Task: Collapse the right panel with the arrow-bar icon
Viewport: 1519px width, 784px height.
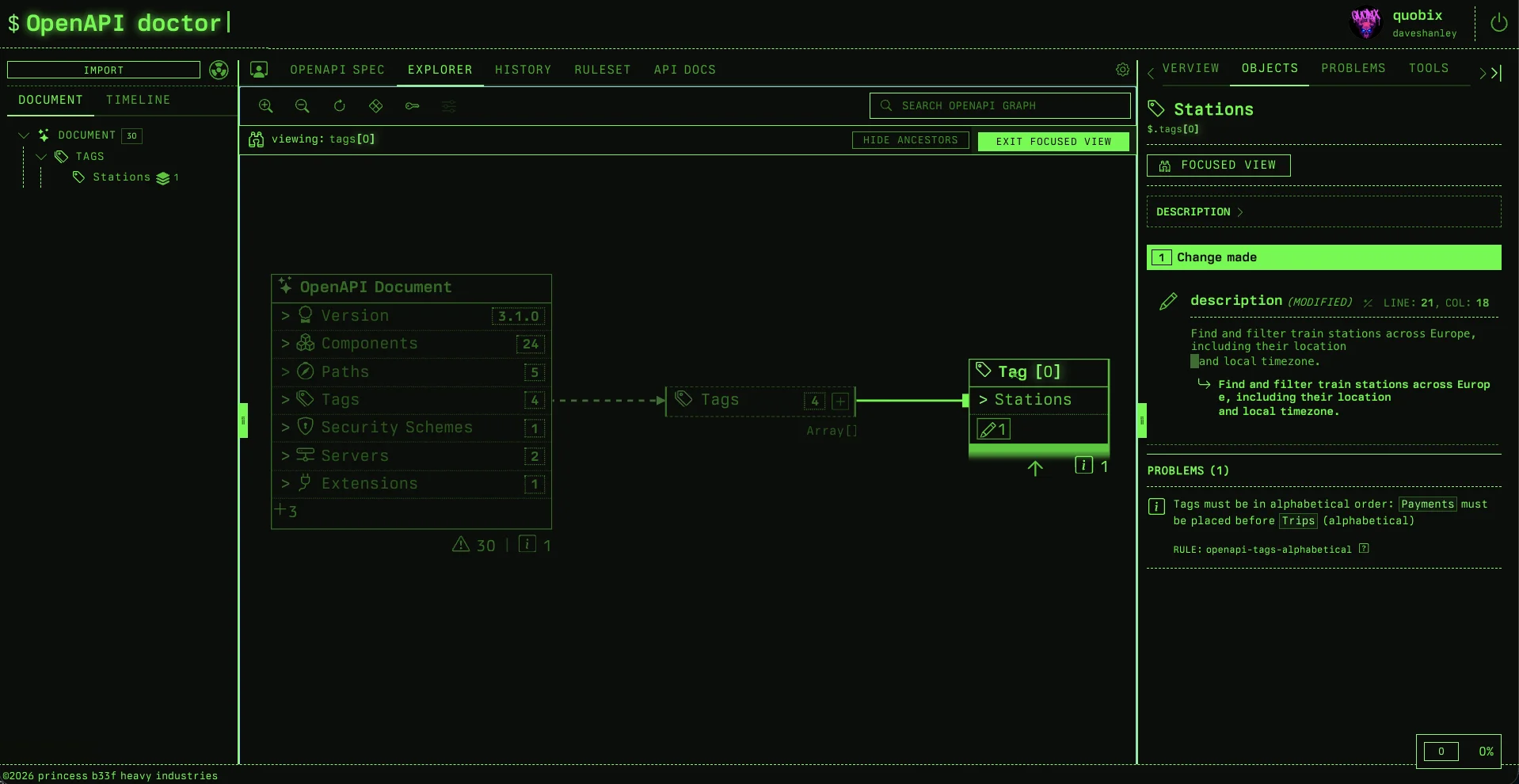Action: click(1496, 73)
